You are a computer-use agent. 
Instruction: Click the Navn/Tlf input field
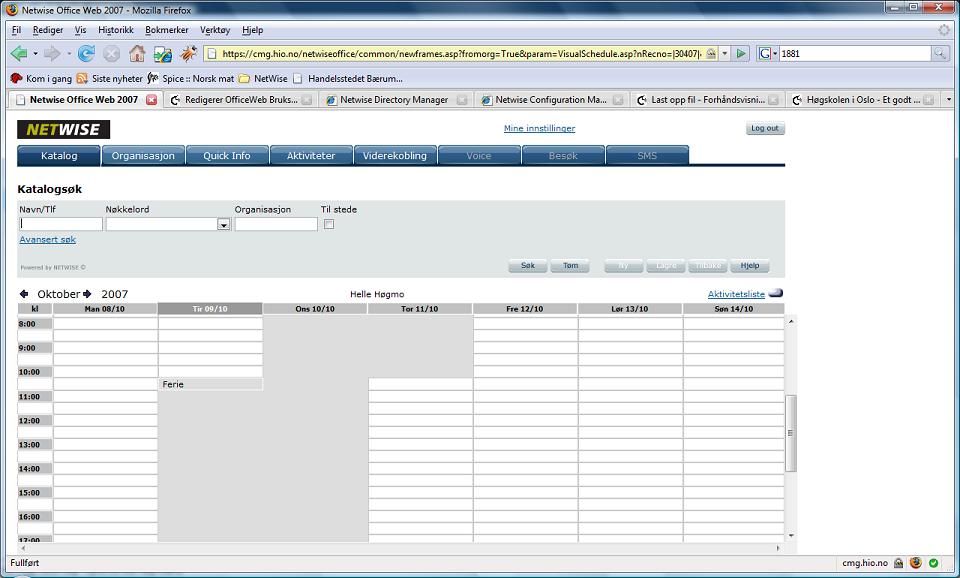61,224
